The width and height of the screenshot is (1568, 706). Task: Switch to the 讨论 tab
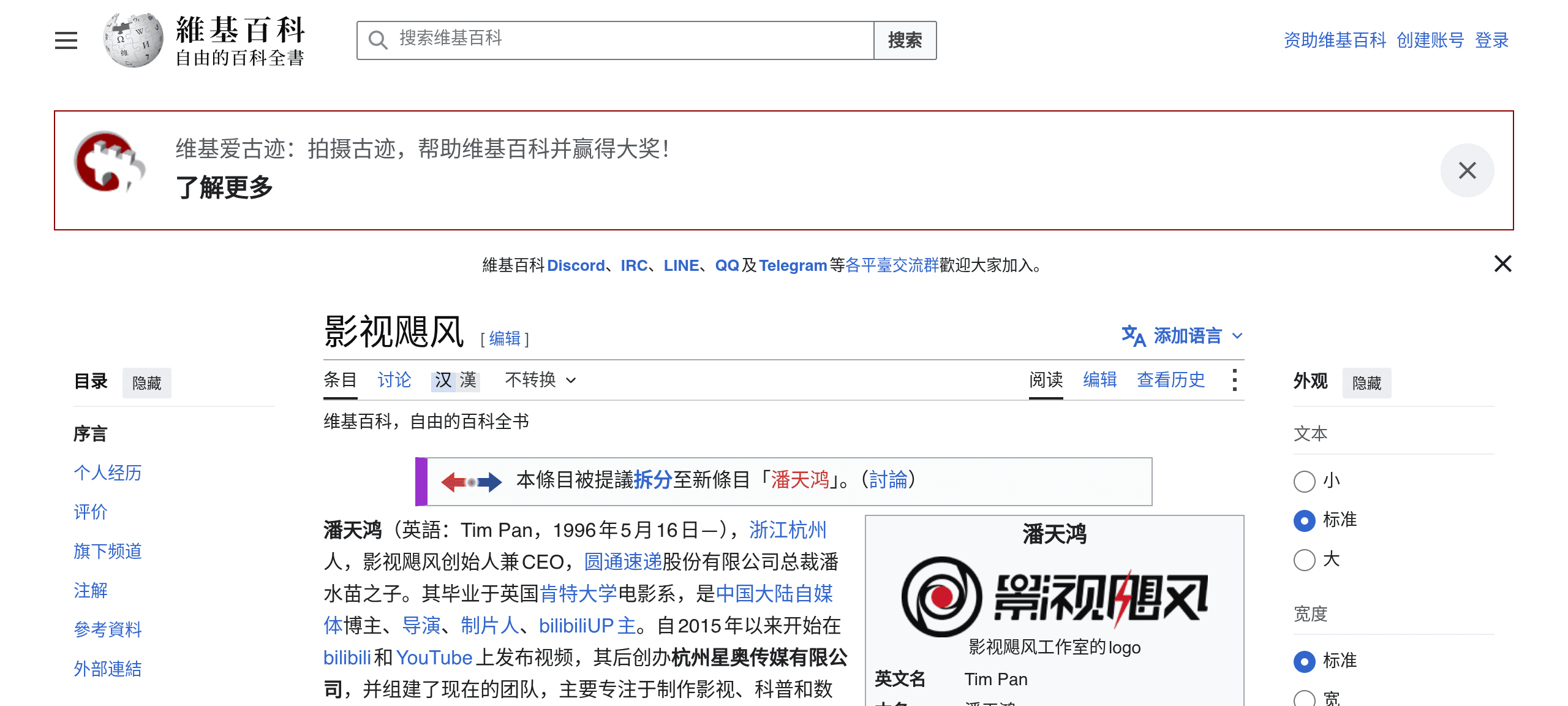tap(394, 380)
